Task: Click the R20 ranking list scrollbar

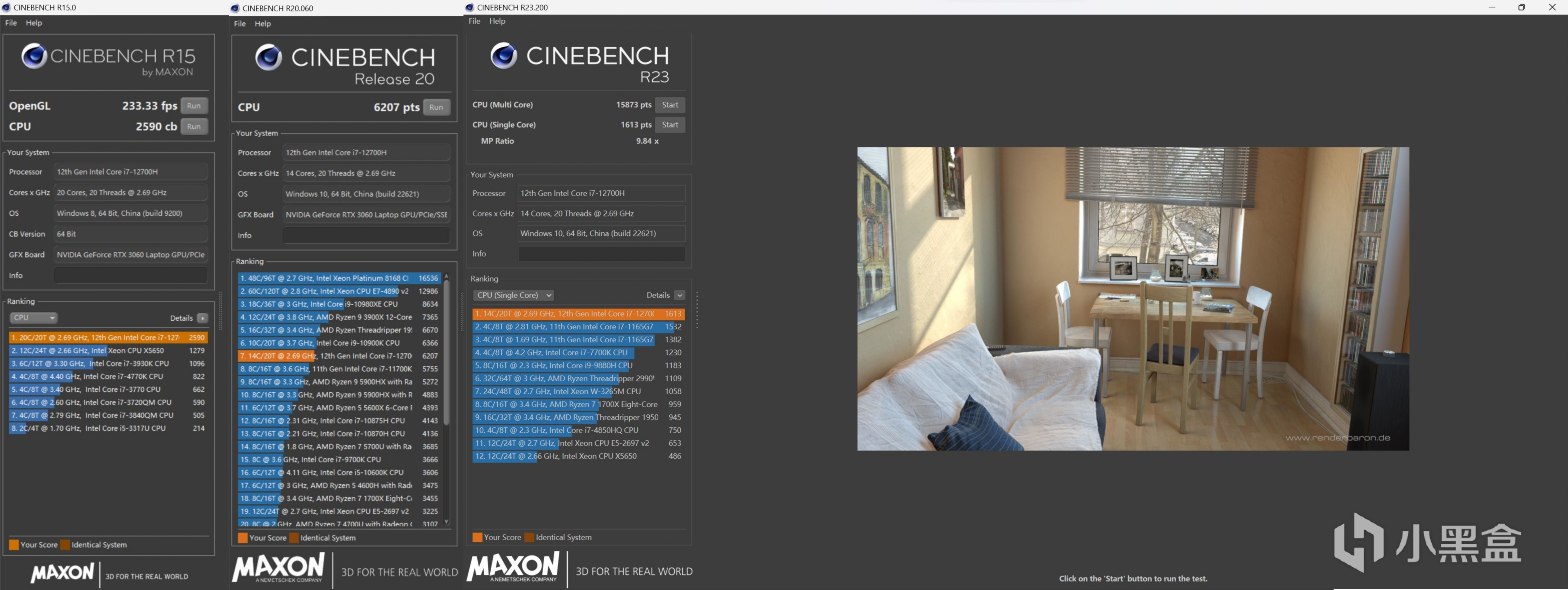Action: click(x=446, y=353)
